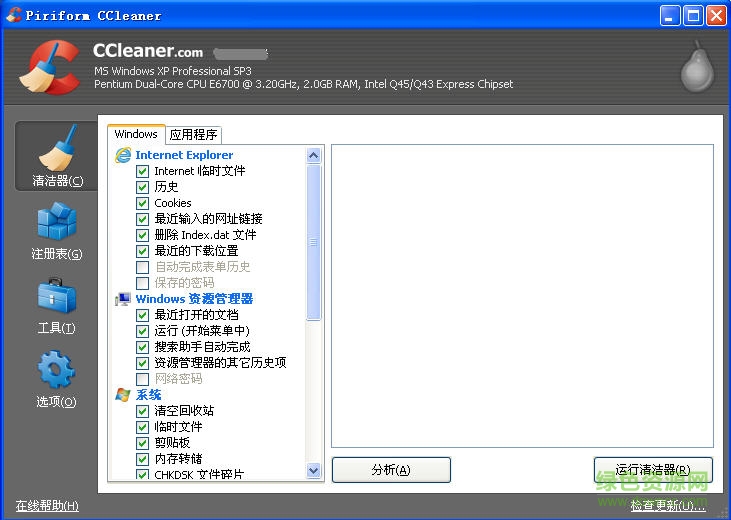Open the Options (选项) gear icon
Viewport: 731px width, 520px height.
click(56, 369)
